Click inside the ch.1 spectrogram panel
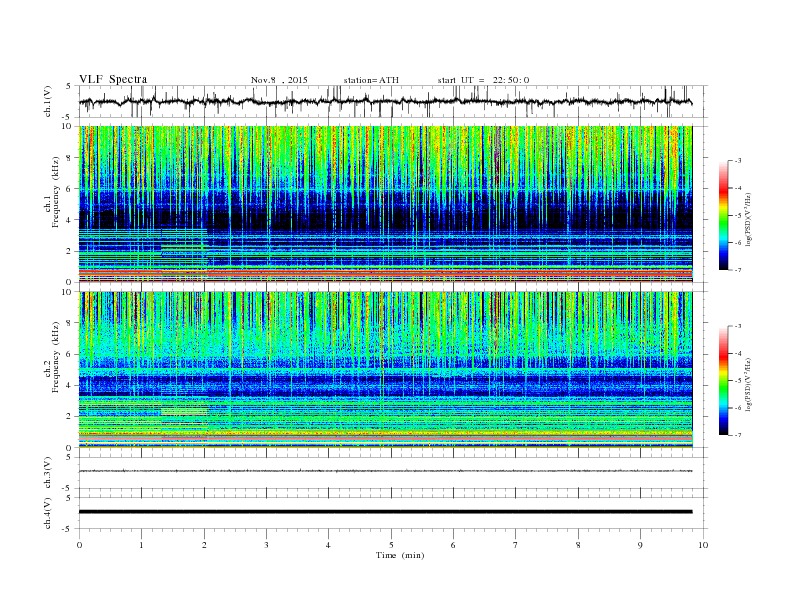 coord(385,204)
